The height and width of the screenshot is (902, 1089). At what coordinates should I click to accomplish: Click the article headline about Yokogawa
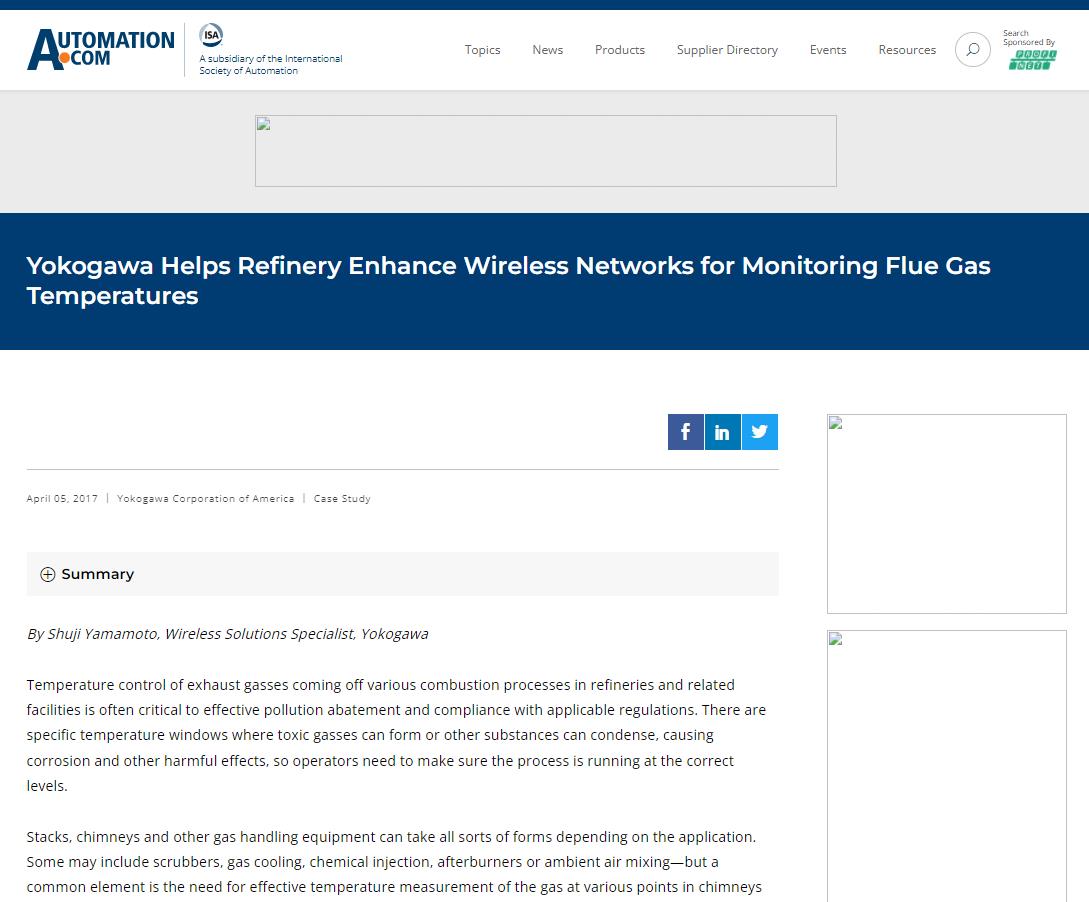tap(508, 281)
